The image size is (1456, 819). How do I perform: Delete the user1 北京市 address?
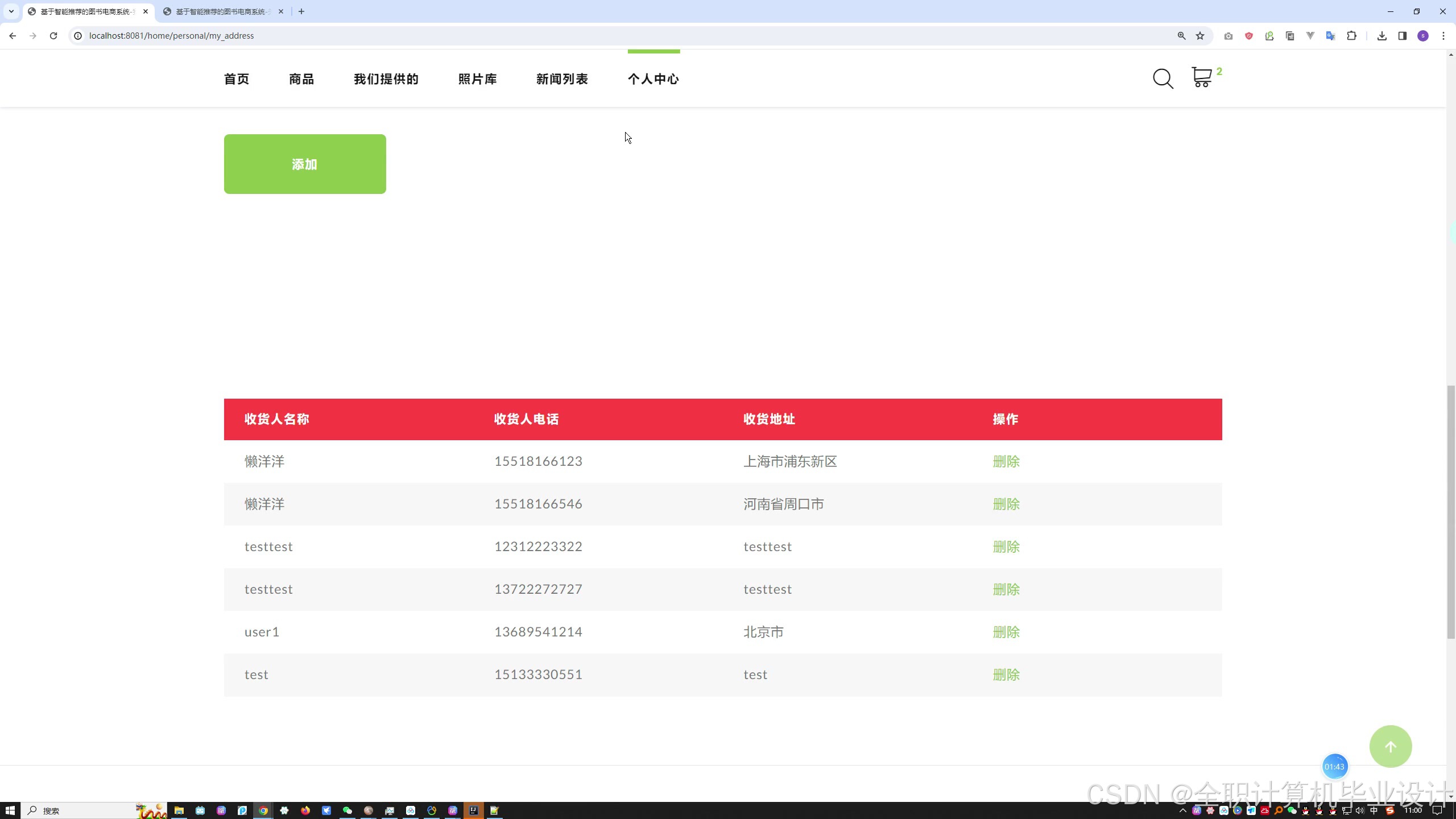[1006, 632]
